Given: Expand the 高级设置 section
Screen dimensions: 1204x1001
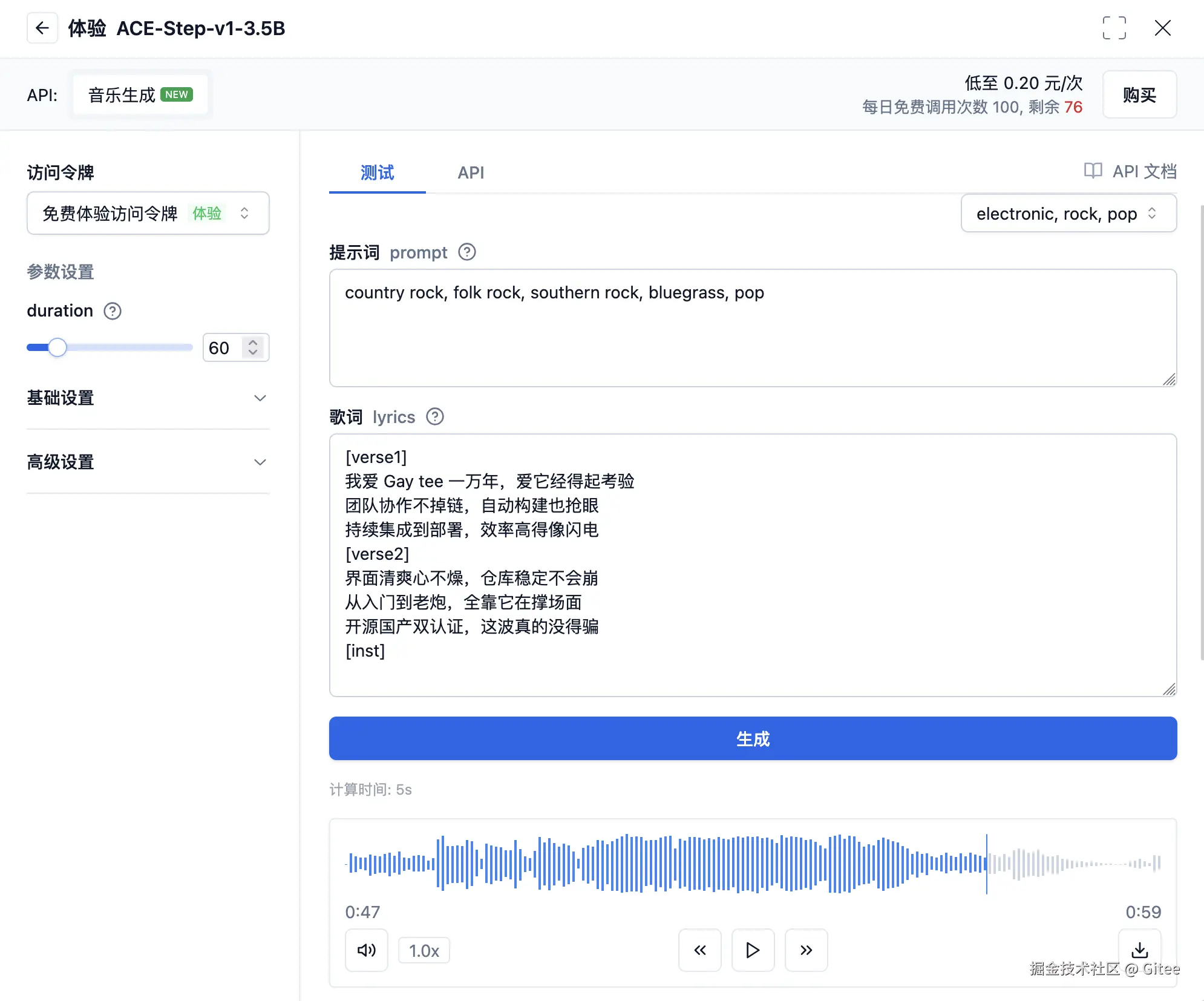Looking at the screenshot, I should click(x=148, y=462).
